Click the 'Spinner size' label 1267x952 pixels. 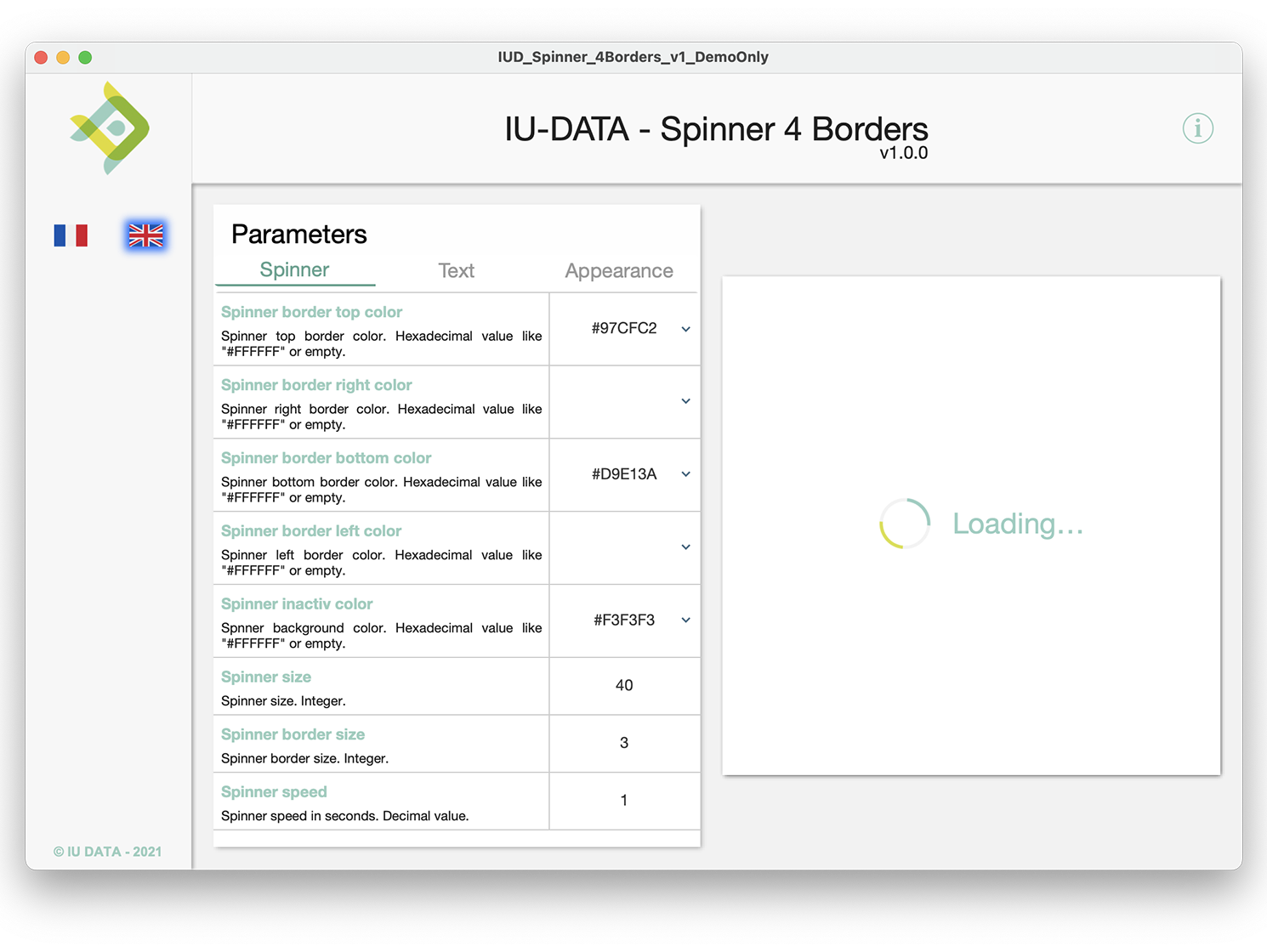point(266,677)
